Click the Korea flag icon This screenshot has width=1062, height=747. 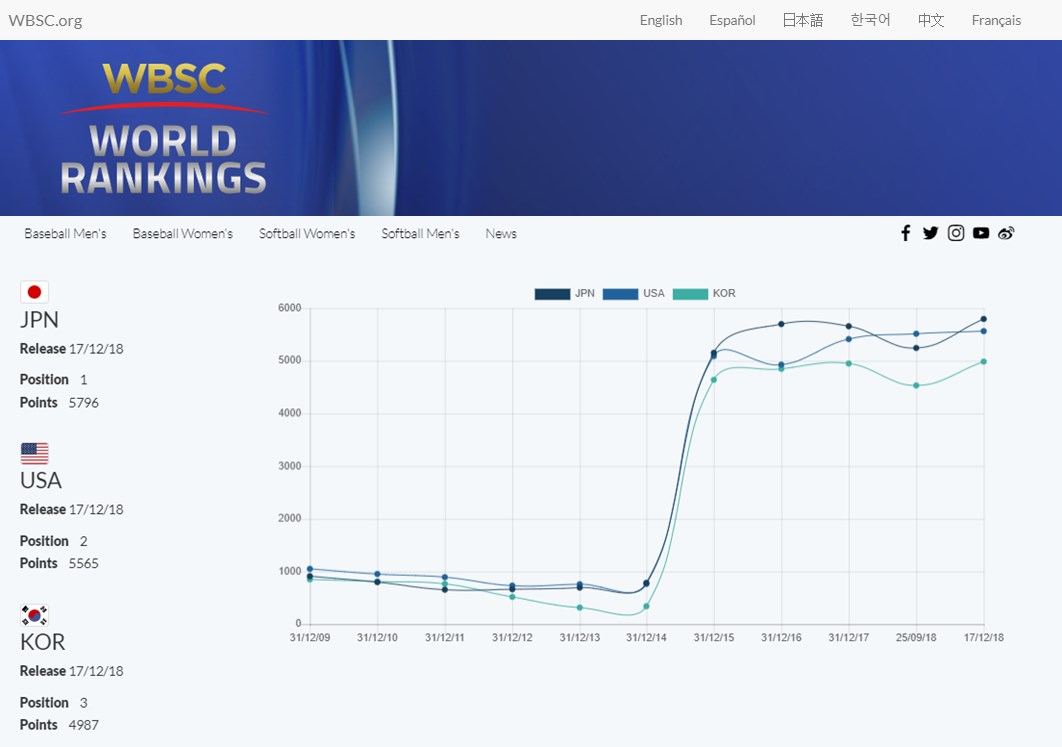point(35,615)
